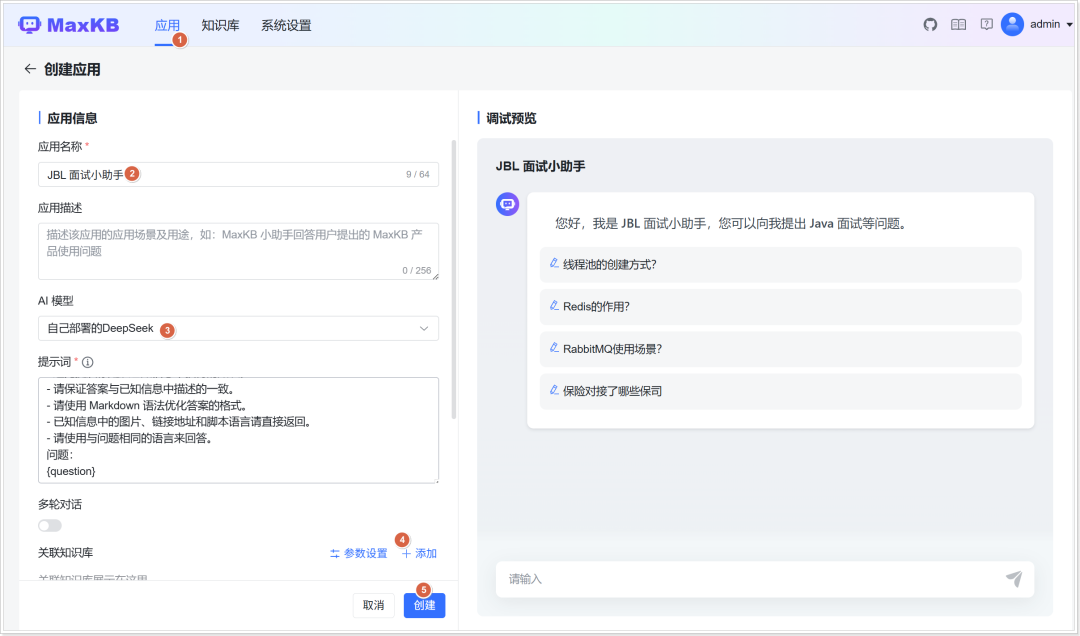Viewport: 1080px width, 636px height.
Task: Click the 添加 knowledge base link
Action: point(419,553)
